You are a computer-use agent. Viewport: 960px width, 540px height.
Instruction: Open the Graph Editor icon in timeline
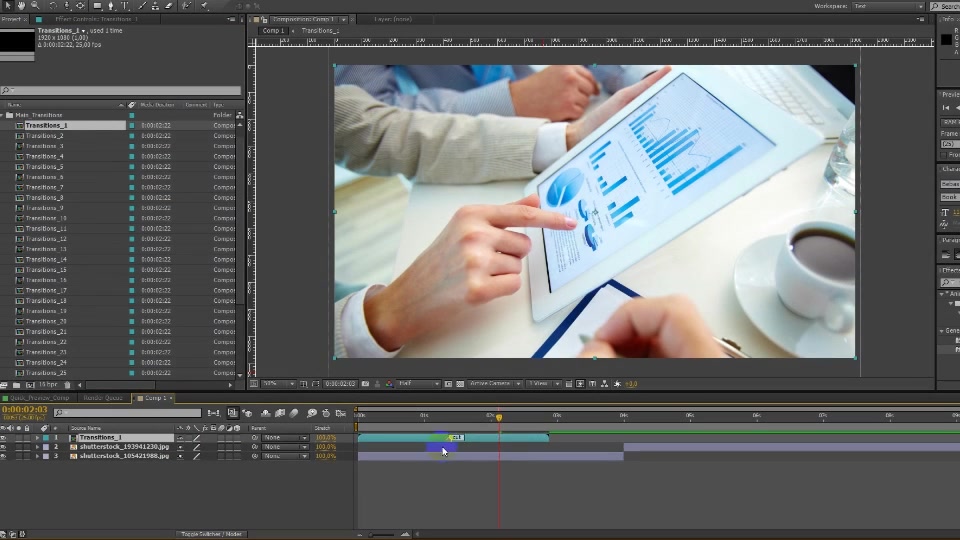341,413
